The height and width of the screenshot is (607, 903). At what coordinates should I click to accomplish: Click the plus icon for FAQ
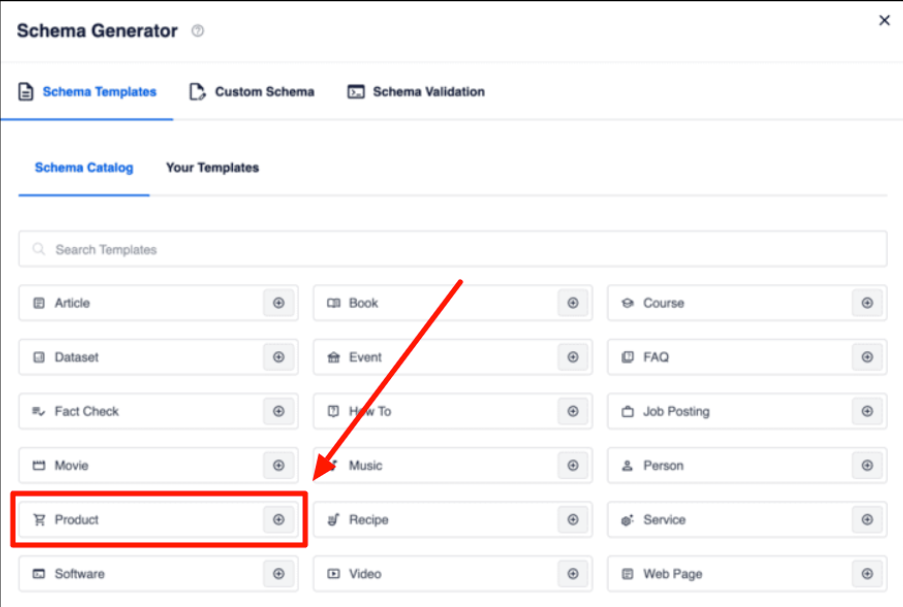(867, 357)
